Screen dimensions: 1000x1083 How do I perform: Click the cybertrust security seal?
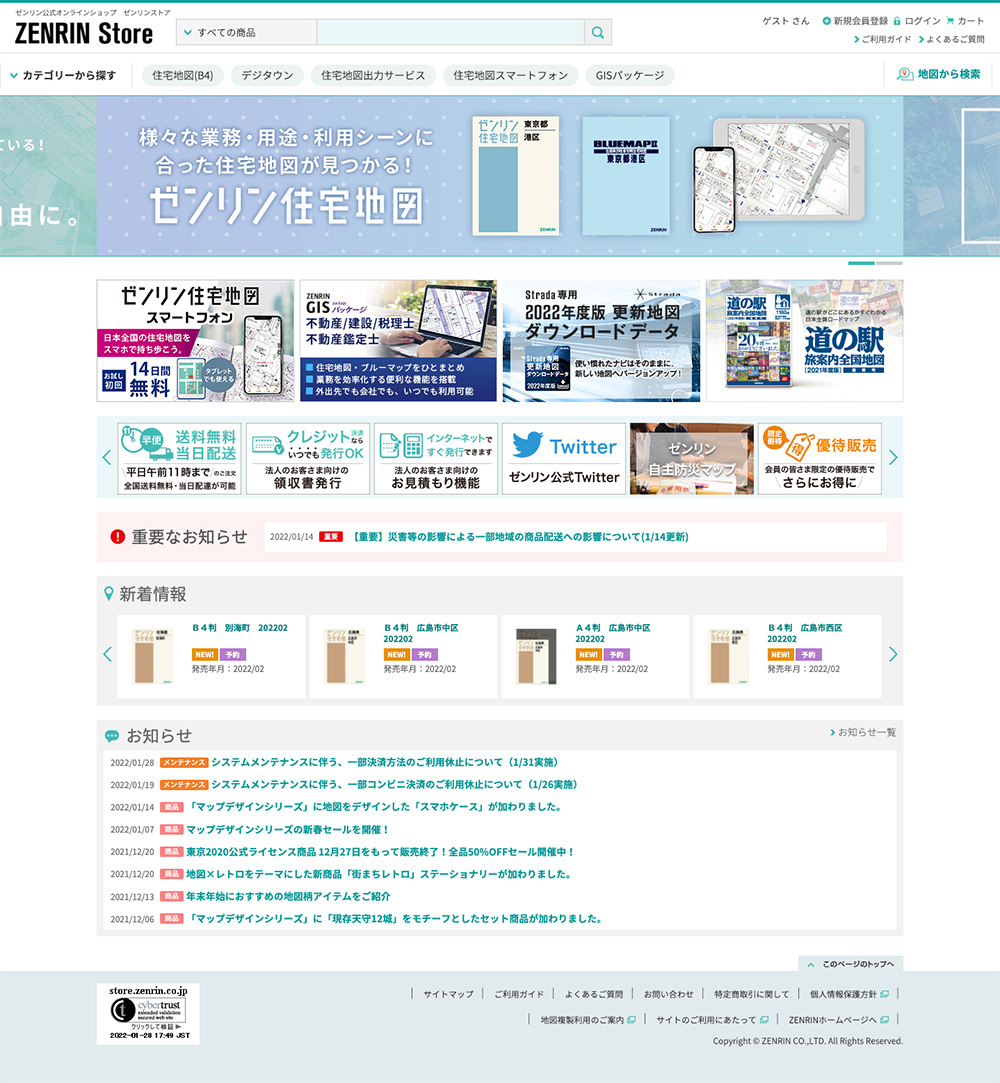click(x=148, y=1014)
